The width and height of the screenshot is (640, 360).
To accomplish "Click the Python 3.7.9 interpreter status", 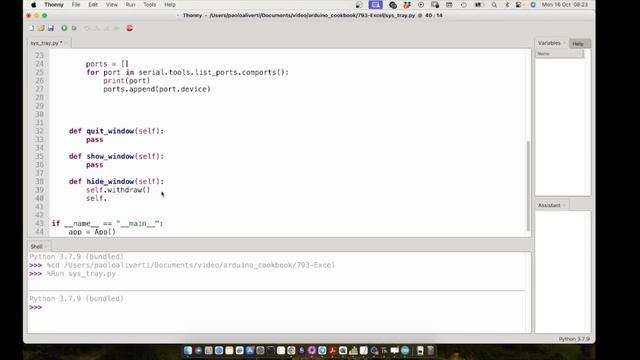I will [x=574, y=339].
